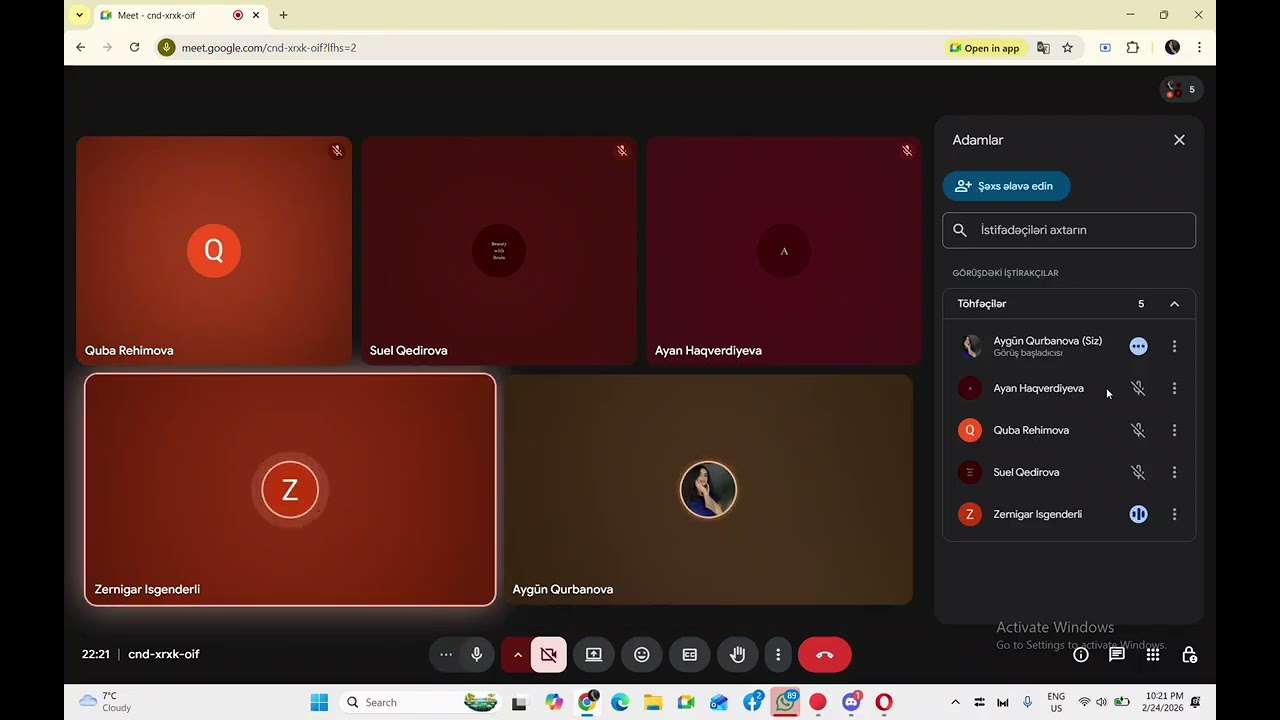Open host controls lock icon
This screenshot has width=1280, height=720.
tap(1189, 655)
